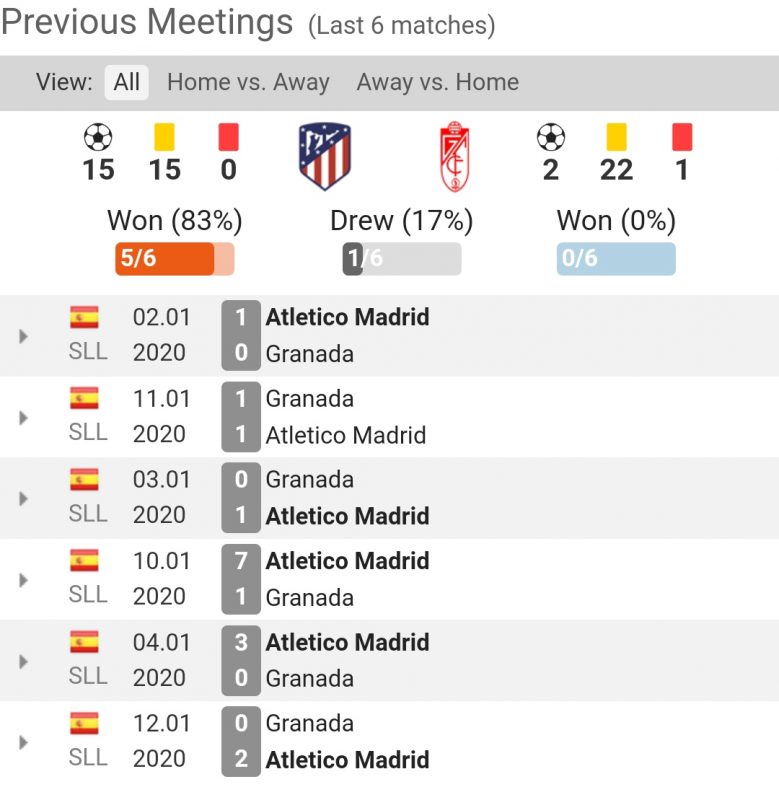Expand the 10.01 match details arrow
Image resolution: width=779 pixels, height=800 pixels.
click(x=24, y=580)
